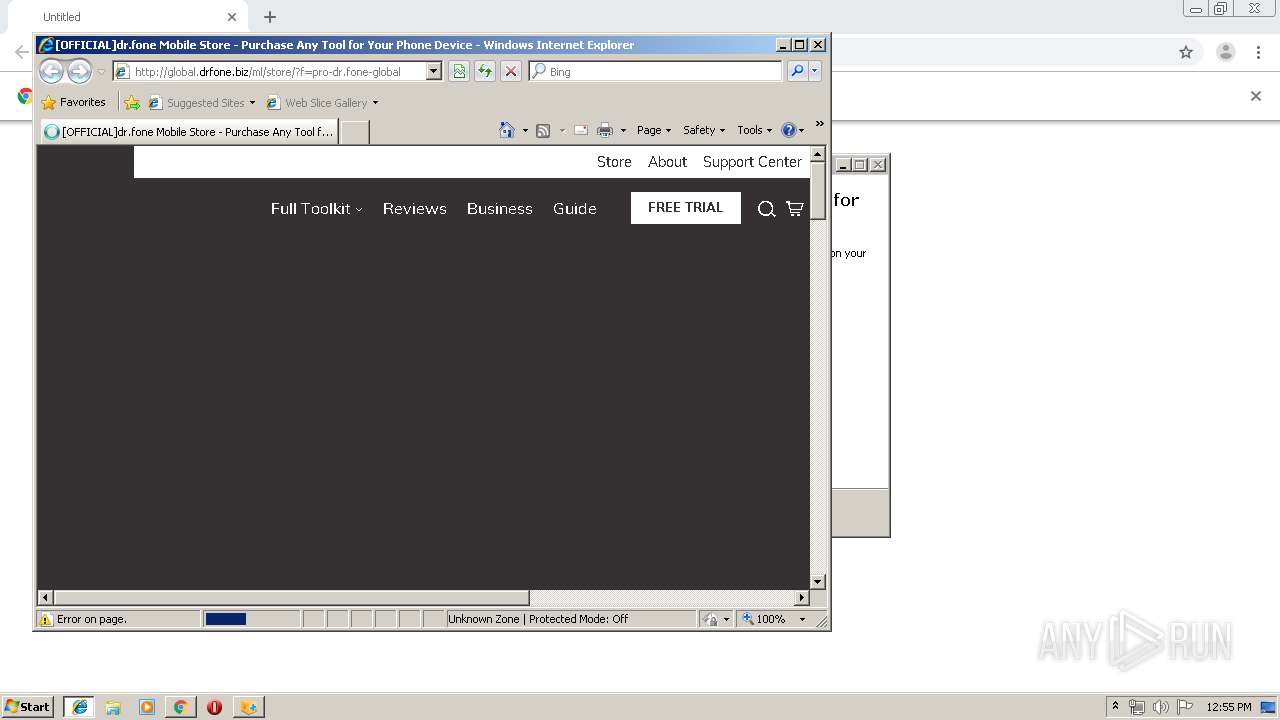Open Reviews navigation item

point(414,208)
